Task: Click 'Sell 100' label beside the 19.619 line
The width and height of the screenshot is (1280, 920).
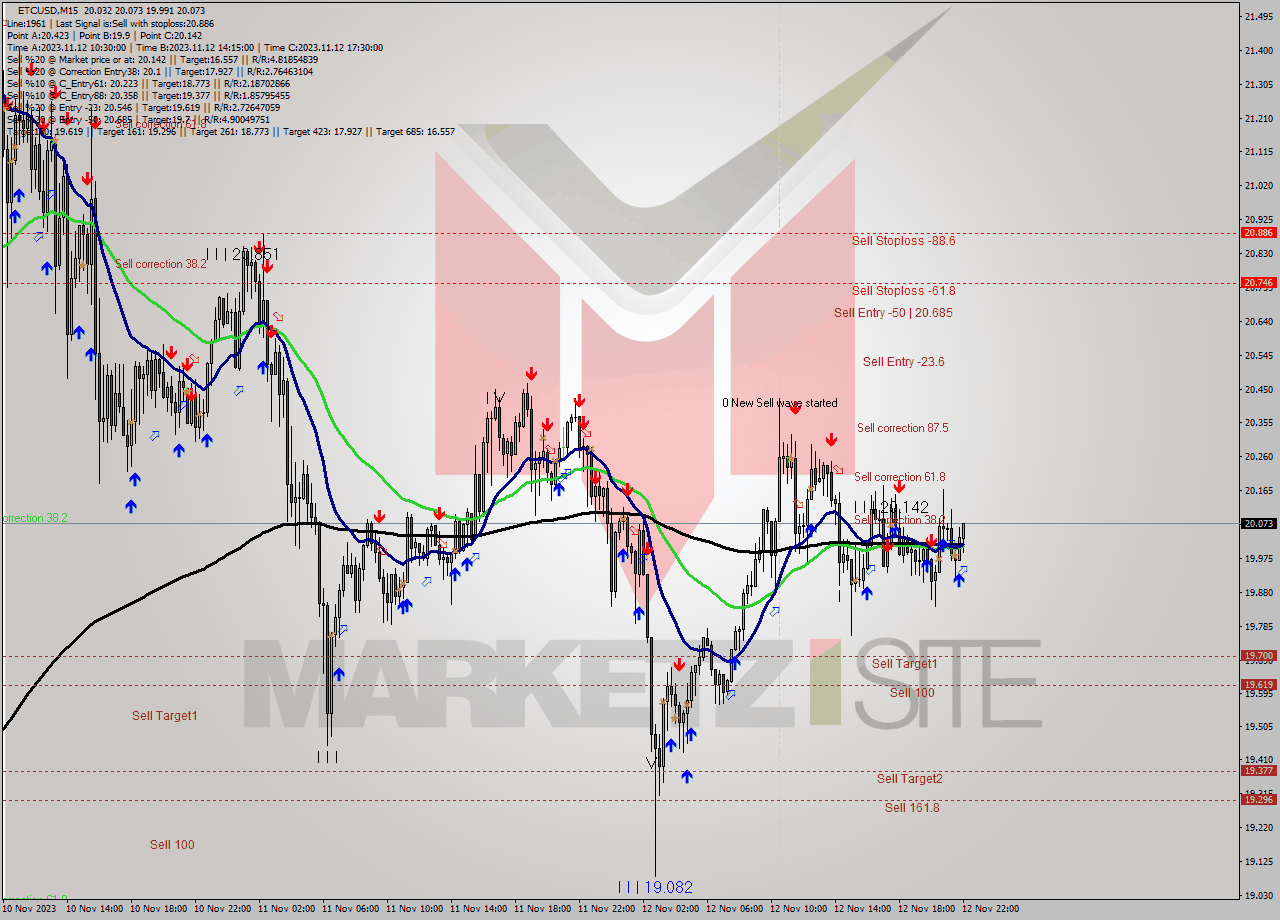Action: click(912, 693)
